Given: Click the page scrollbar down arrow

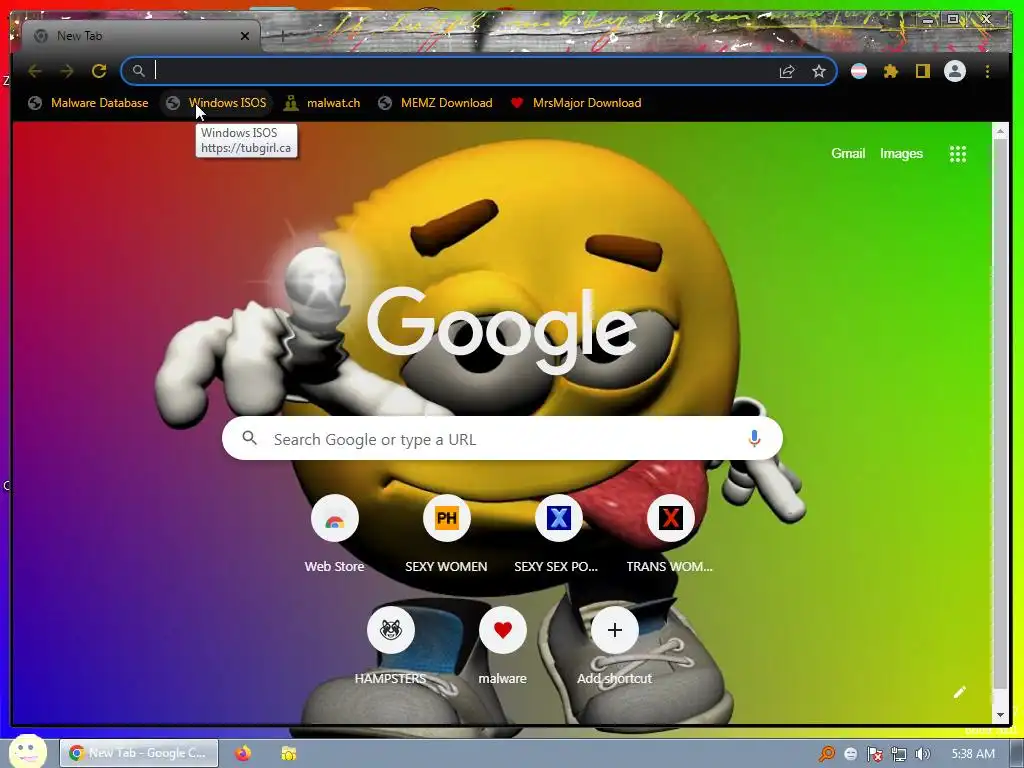Looking at the screenshot, I should click(x=1000, y=715).
